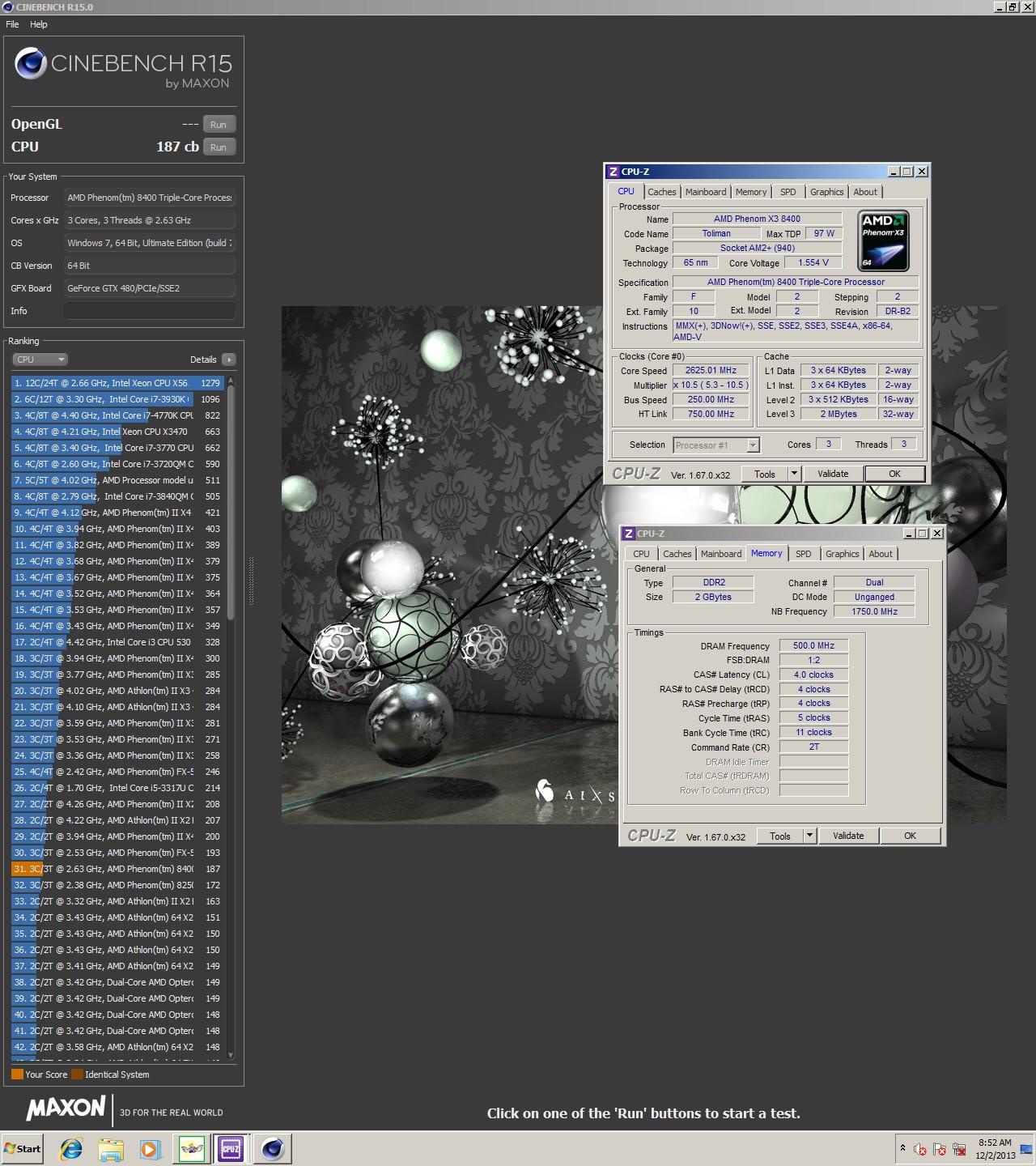
Task: Open the CPU ranking type dropdown
Action: [x=39, y=360]
